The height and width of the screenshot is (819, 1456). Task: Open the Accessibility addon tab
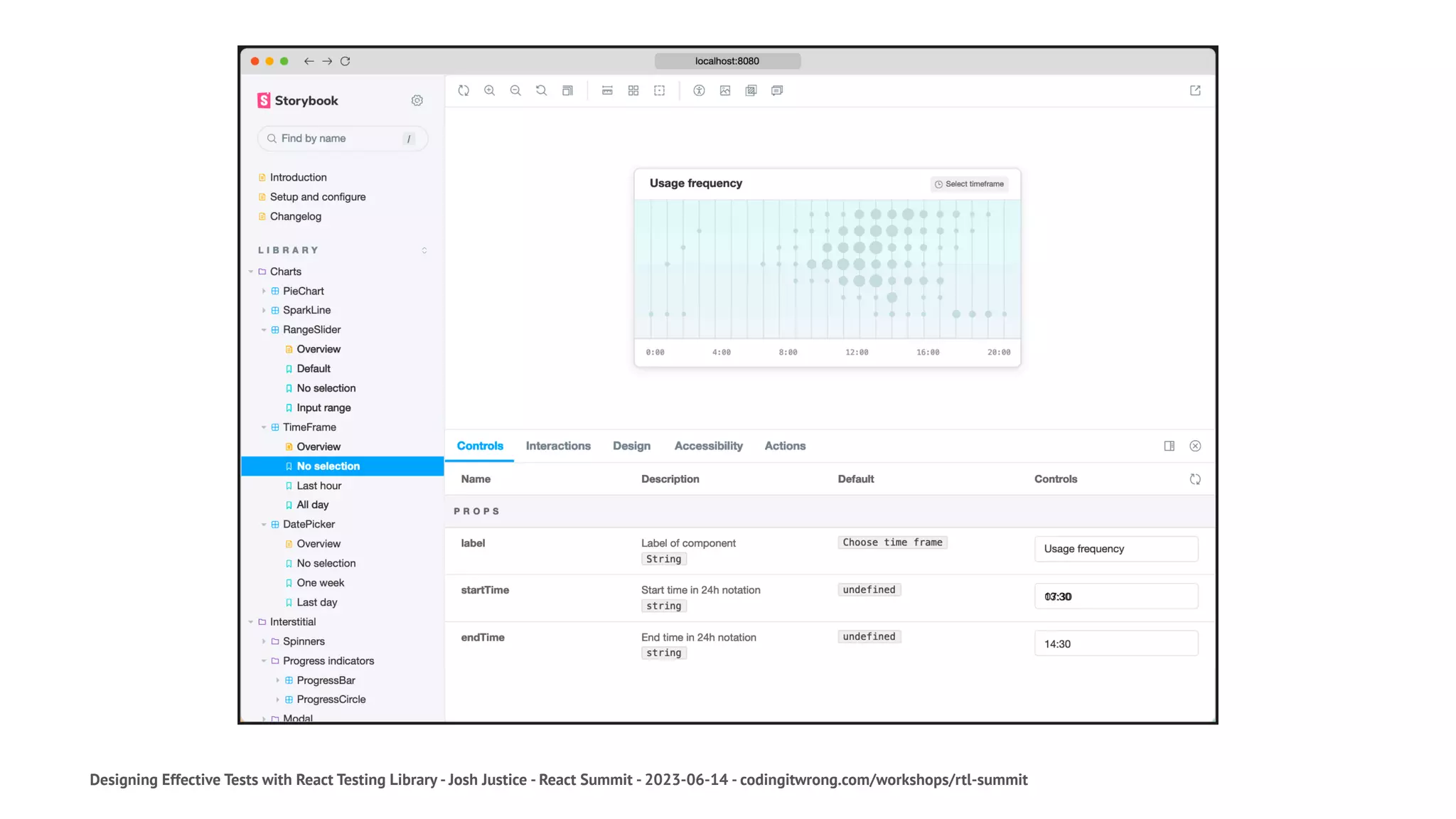(x=708, y=446)
